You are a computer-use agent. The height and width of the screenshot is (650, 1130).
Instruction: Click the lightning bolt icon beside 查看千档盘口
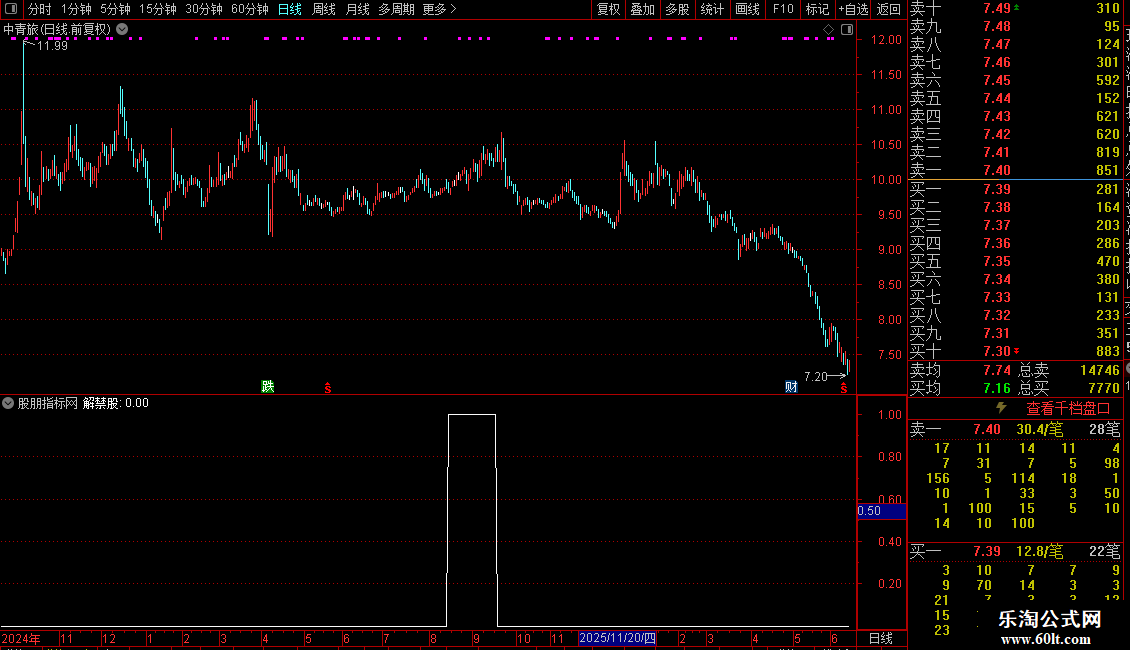tap(1001, 408)
